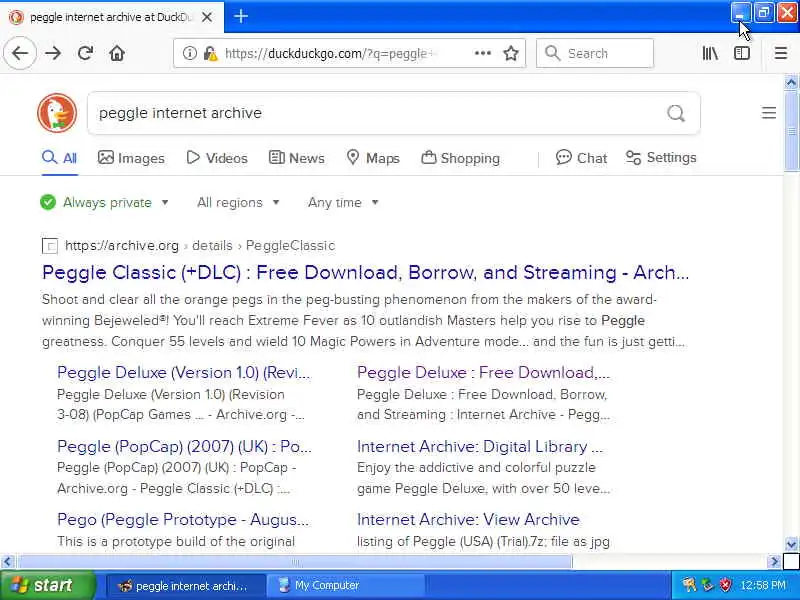Image resolution: width=800 pixels, height=600 pixels.
Task: Open a new tab with plus button
Action: (x=241, y=16)
